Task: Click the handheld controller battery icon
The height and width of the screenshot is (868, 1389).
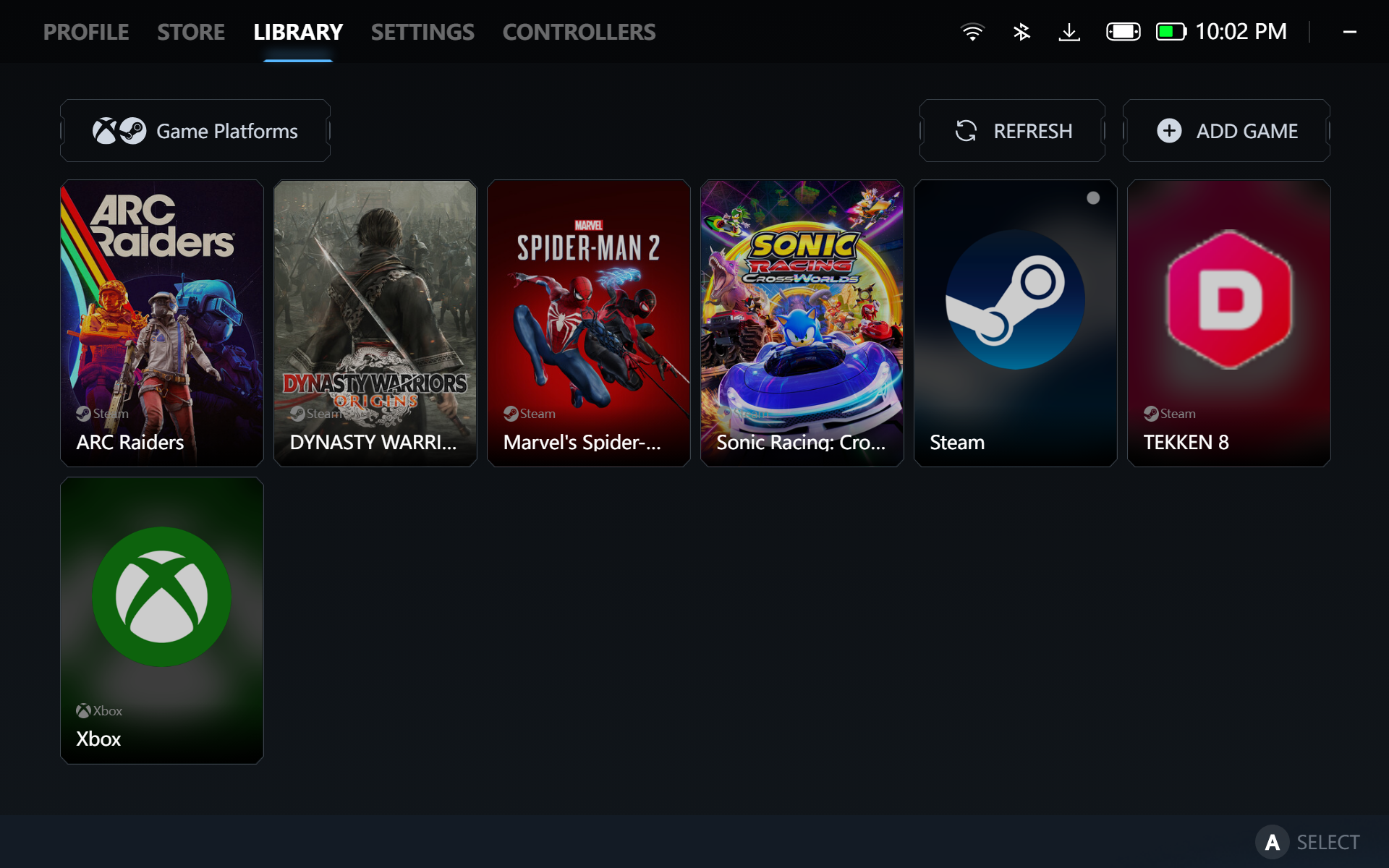Action: [x=1123, y=32]
